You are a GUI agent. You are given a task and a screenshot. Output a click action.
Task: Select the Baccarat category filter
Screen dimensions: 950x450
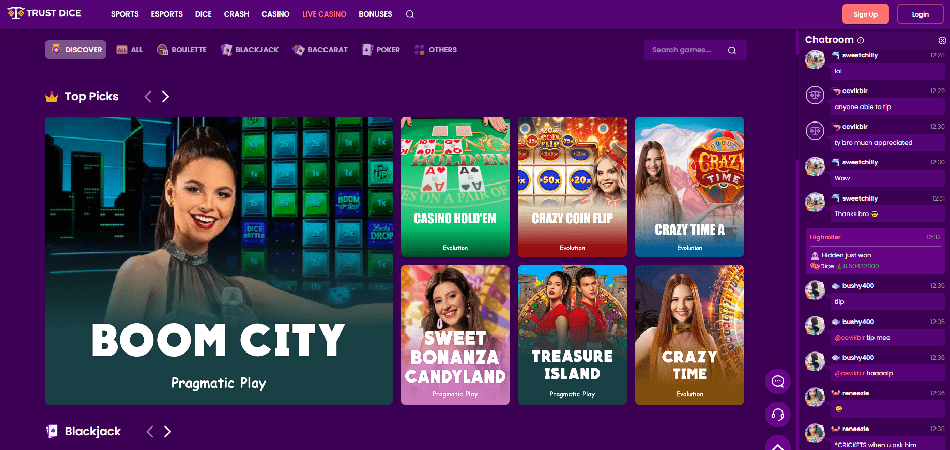tap(320, 50)
